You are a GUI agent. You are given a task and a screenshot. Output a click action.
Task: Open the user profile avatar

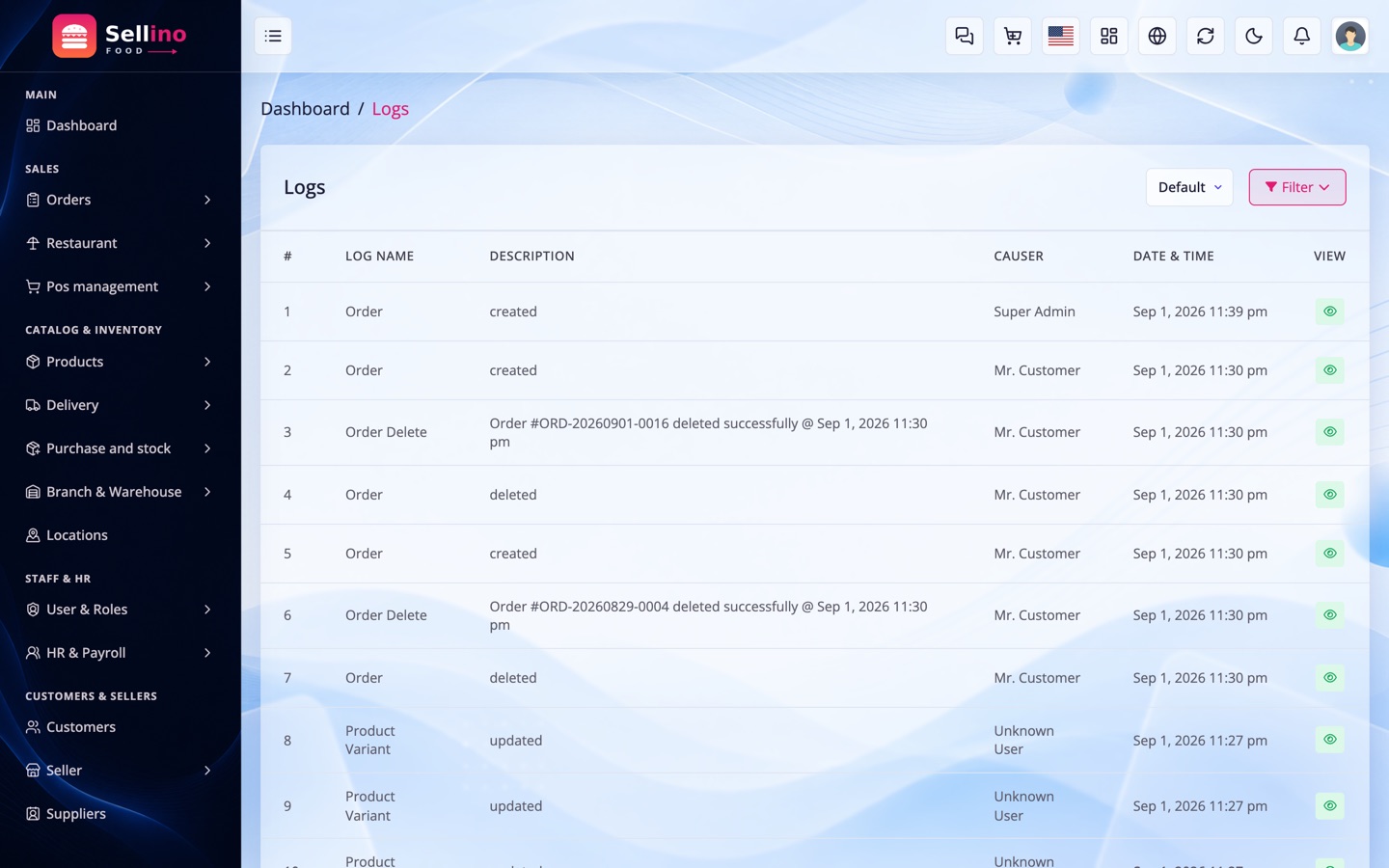[x=1350, y=36]
